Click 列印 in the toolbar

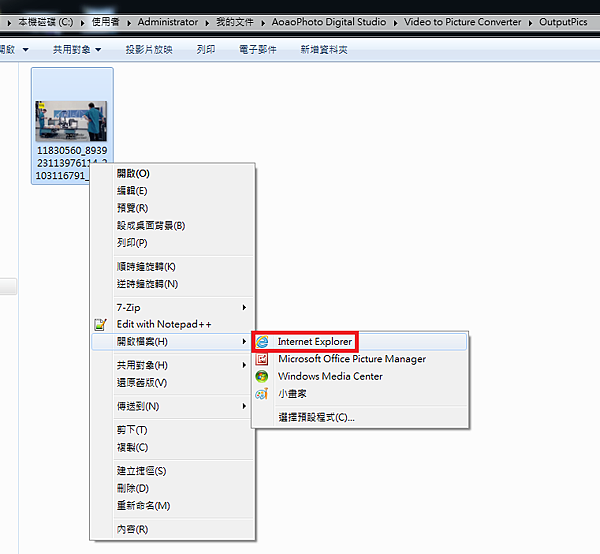[206, 50]
